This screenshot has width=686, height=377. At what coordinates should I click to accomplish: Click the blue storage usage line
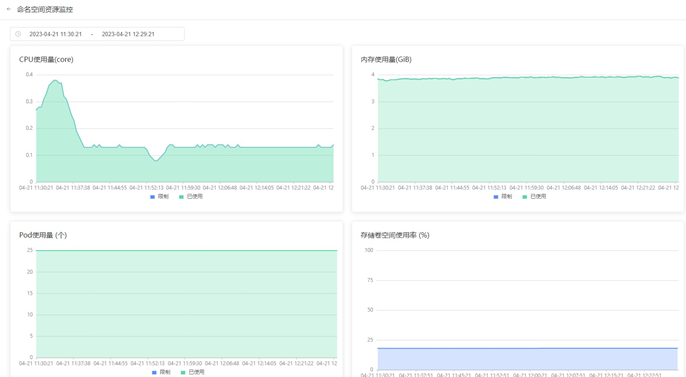527,349
